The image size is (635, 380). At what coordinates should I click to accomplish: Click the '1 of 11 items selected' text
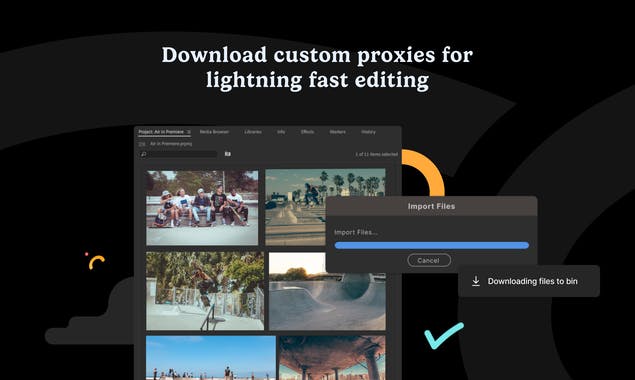point(377,154)
